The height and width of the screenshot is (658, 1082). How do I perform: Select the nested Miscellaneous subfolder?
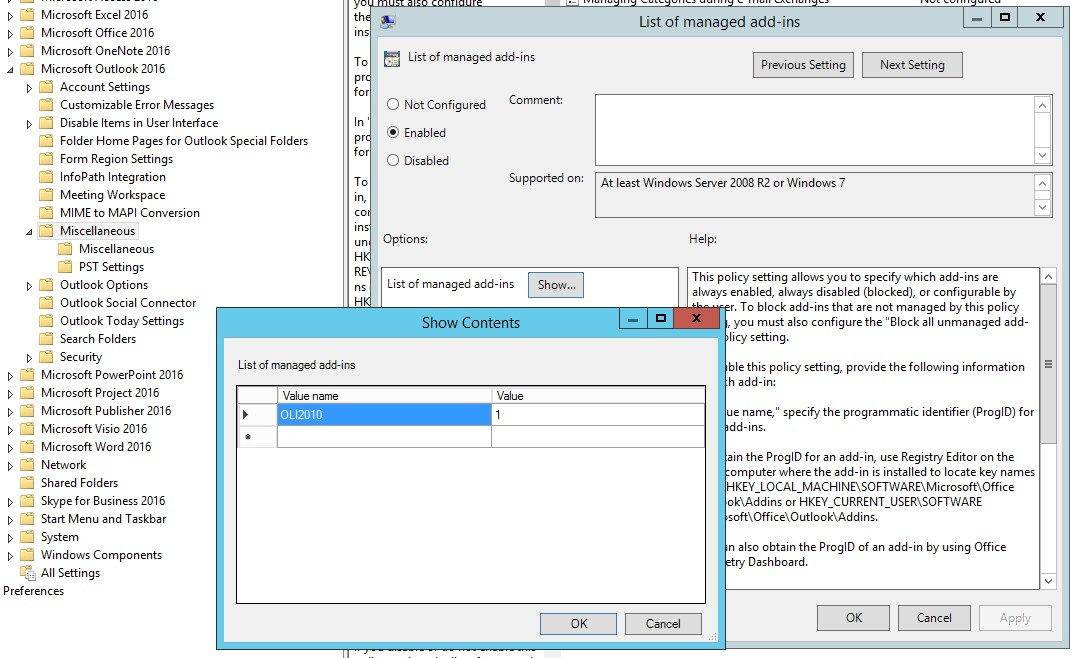[x=116, y=248]
